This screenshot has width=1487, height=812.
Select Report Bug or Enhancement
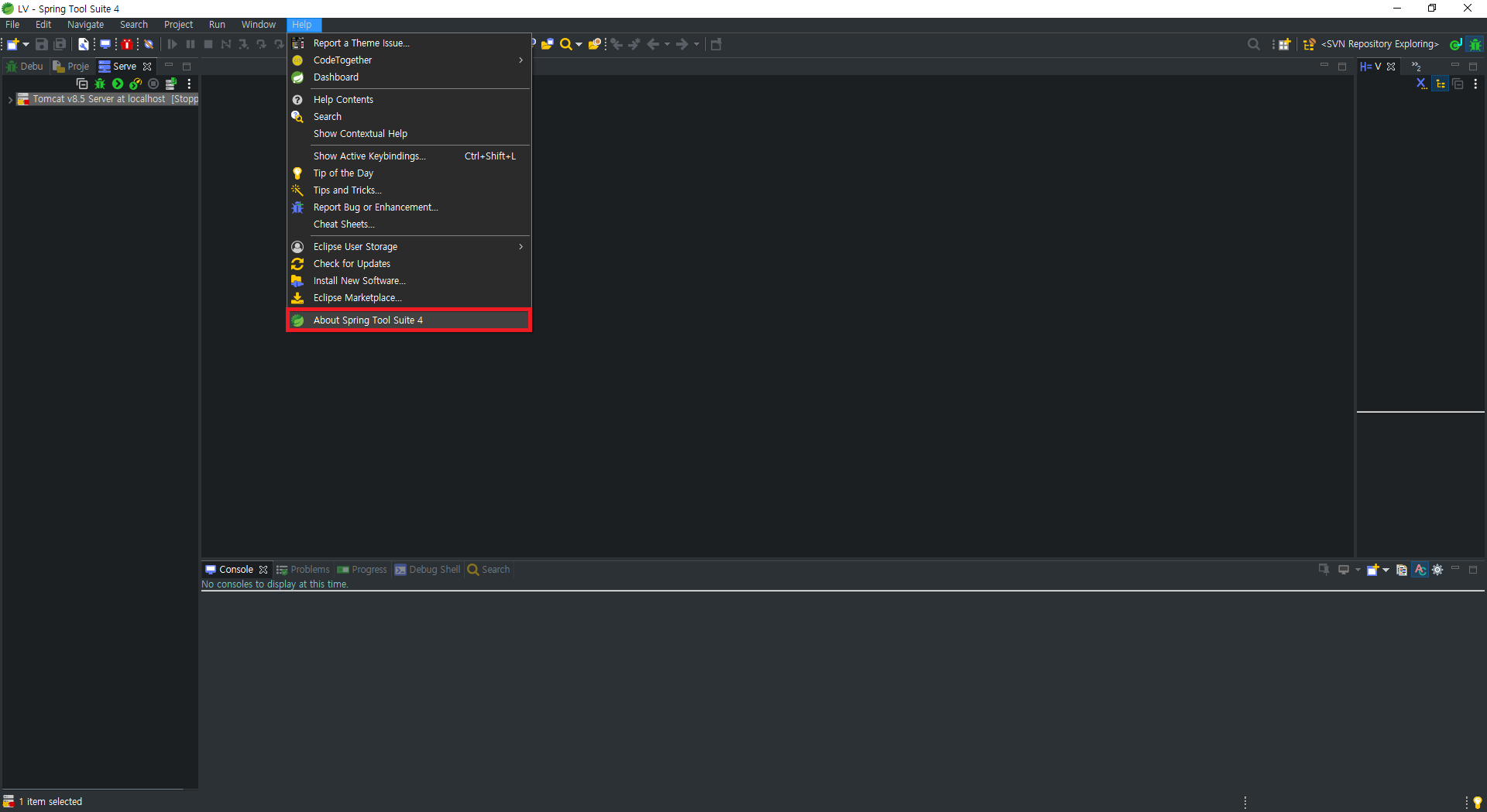tap(409, 207)
